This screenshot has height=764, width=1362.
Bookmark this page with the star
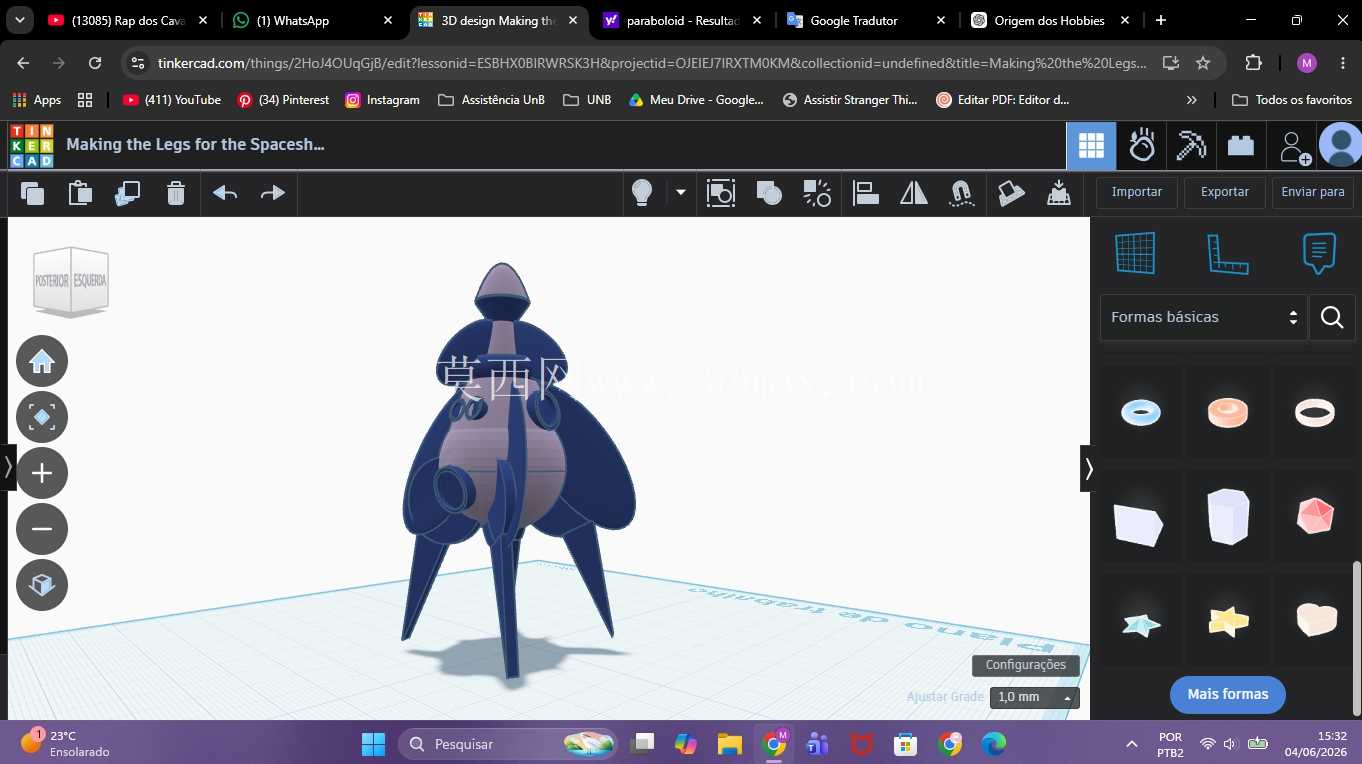coord(1203,63)
